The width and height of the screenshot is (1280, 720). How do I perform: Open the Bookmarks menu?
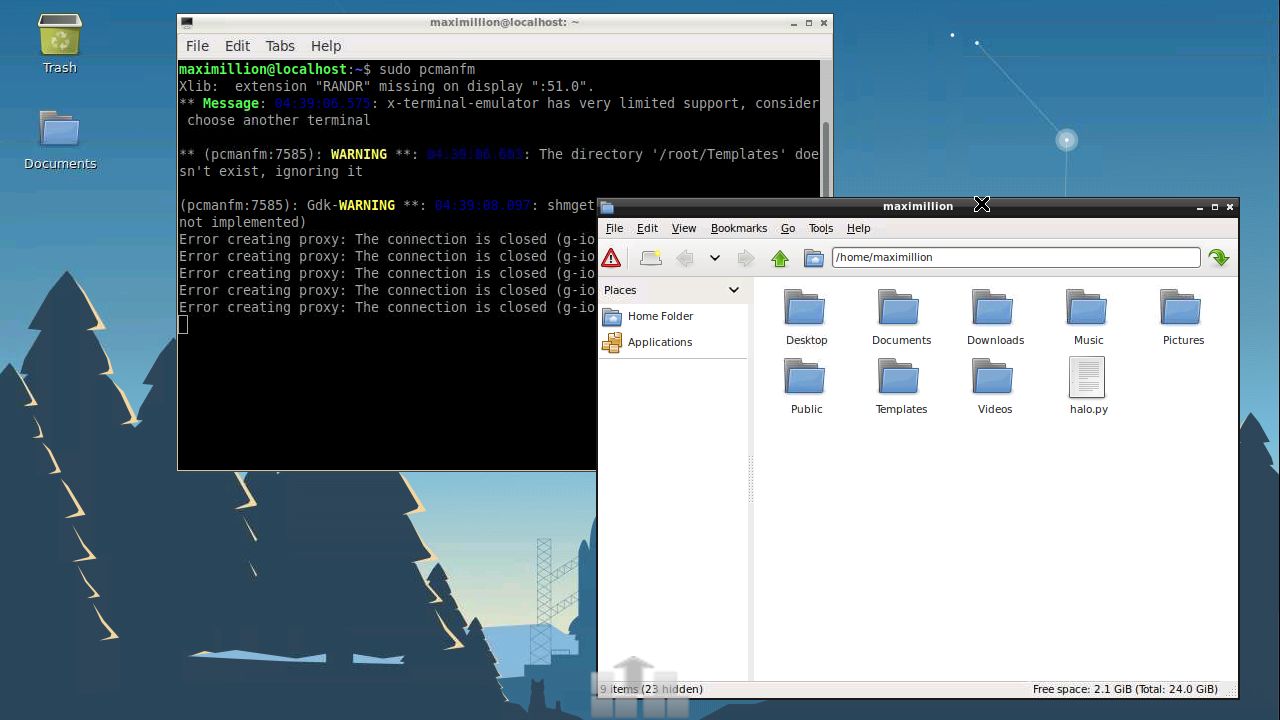739,228
